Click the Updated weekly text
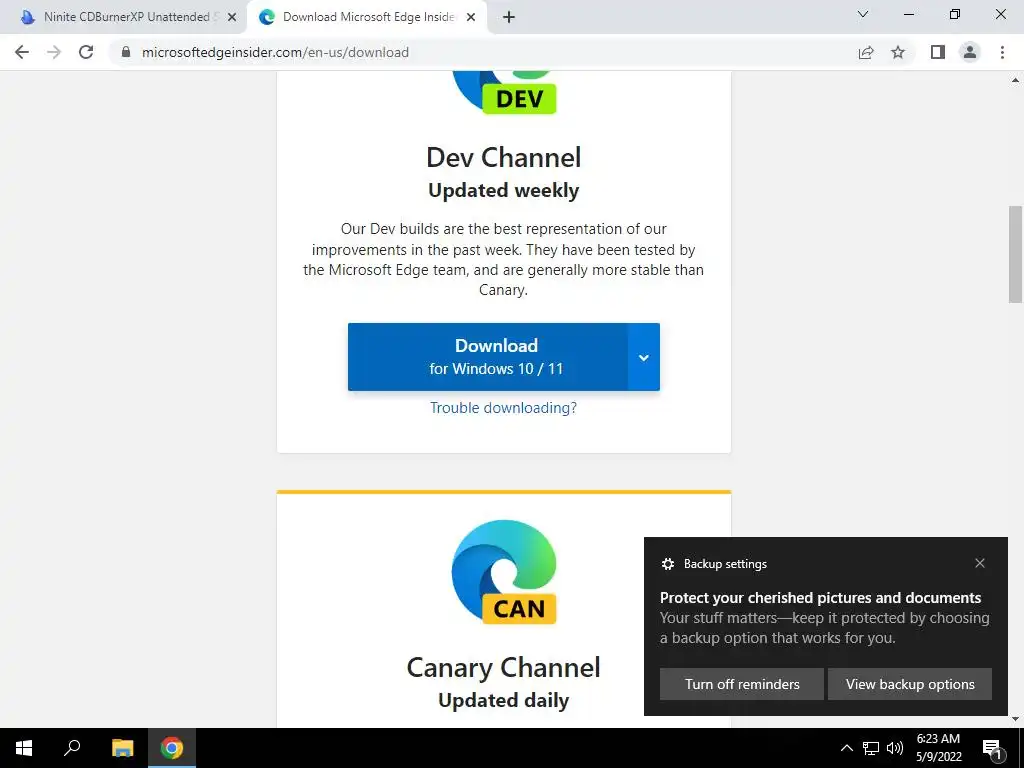Screen dimensions: 1024x768 [504, 190]
